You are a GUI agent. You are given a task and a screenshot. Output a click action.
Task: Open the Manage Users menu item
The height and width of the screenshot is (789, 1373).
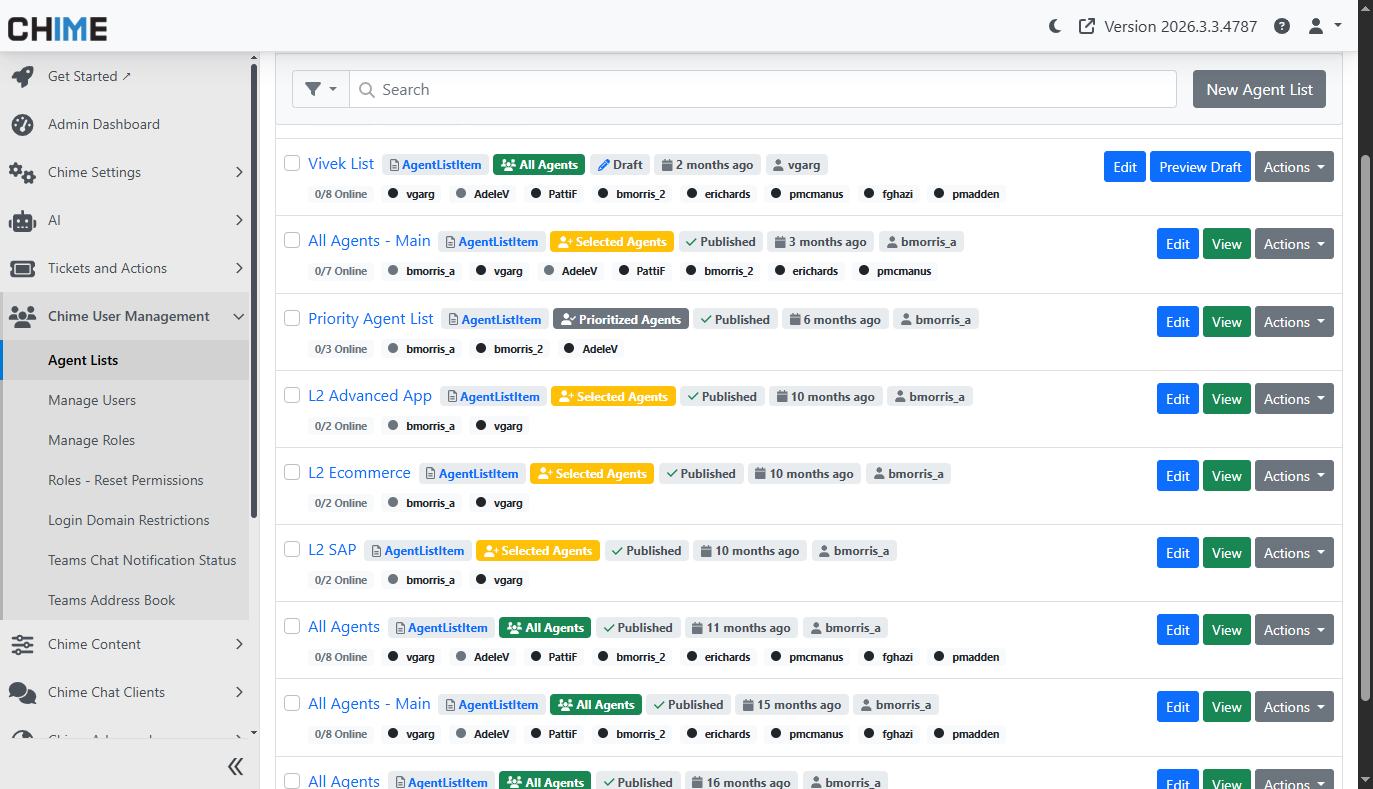coord(92,400)
